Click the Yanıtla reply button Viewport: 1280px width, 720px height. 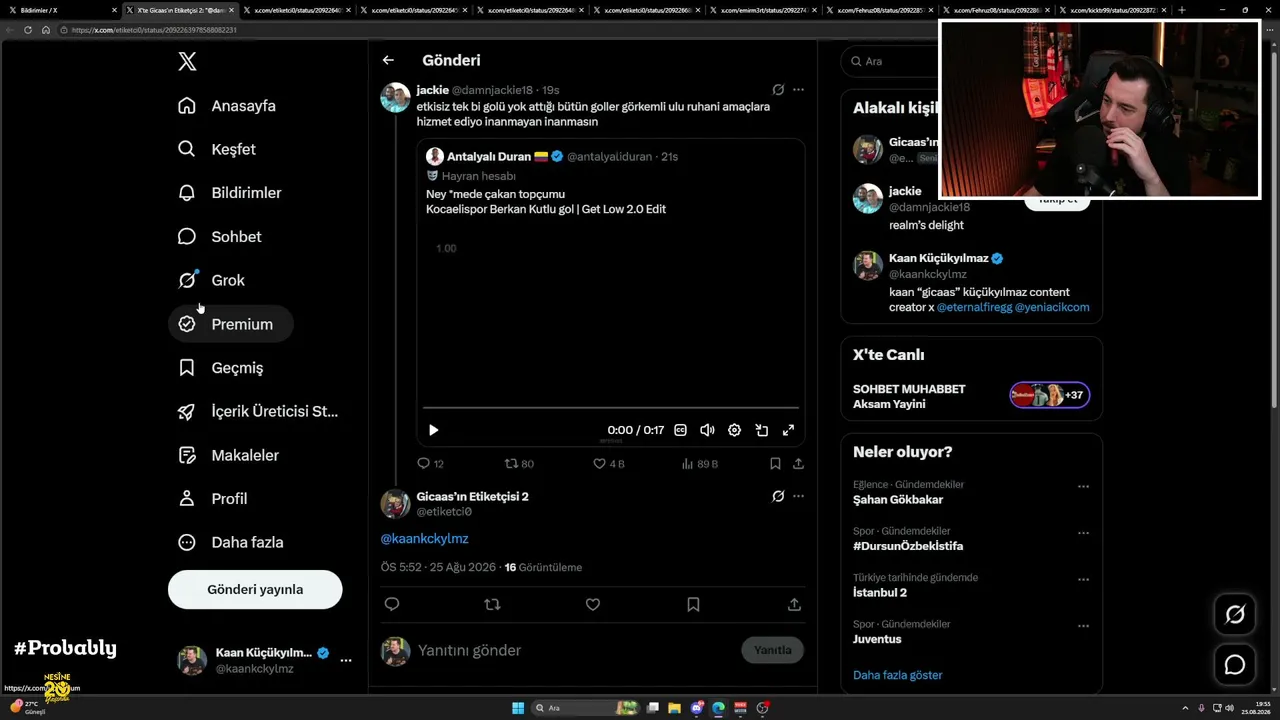pyautogui.click(x=772, y=650)
